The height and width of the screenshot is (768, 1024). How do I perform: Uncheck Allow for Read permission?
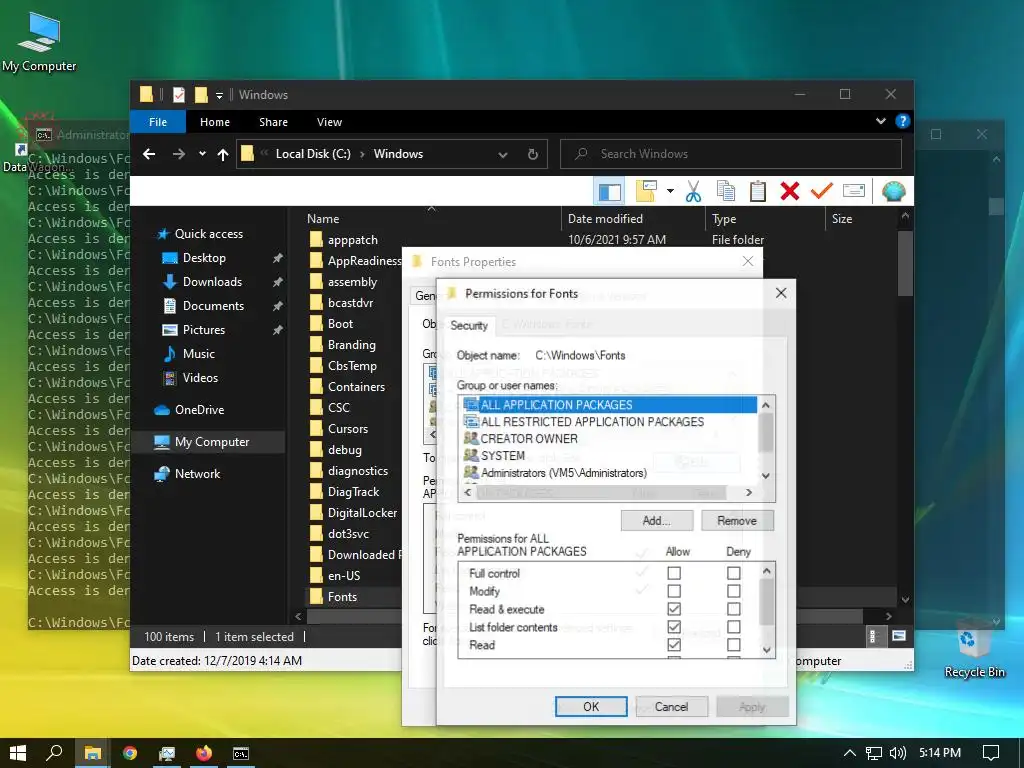click(674, 645)
